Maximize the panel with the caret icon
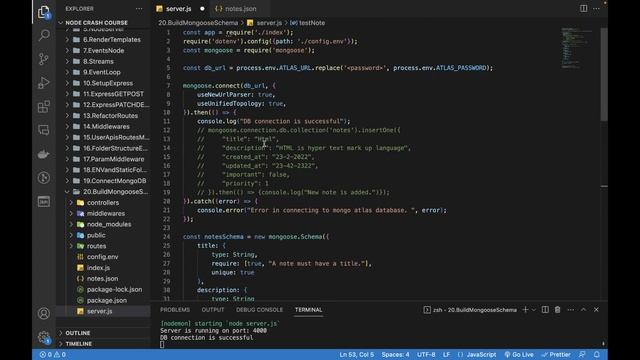Image resolution: width=640 pixels, height=360 pixels. (x=583, y=310)
